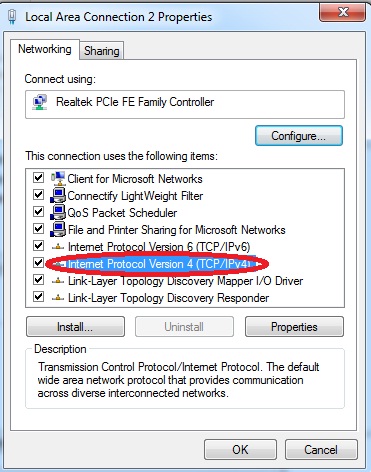Confirm the dialog with OK
This screenshot has width=371, height=472.
coord(240,450)
